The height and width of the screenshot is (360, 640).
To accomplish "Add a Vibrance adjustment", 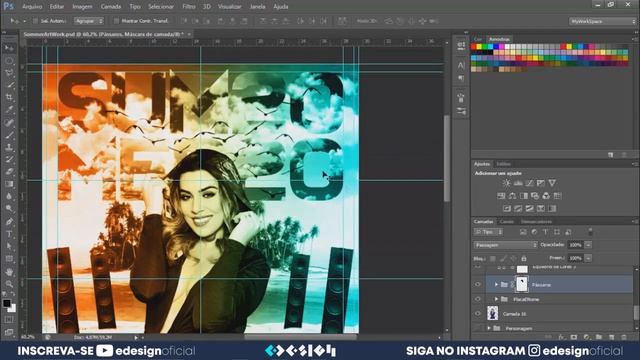I will [552, 183].
